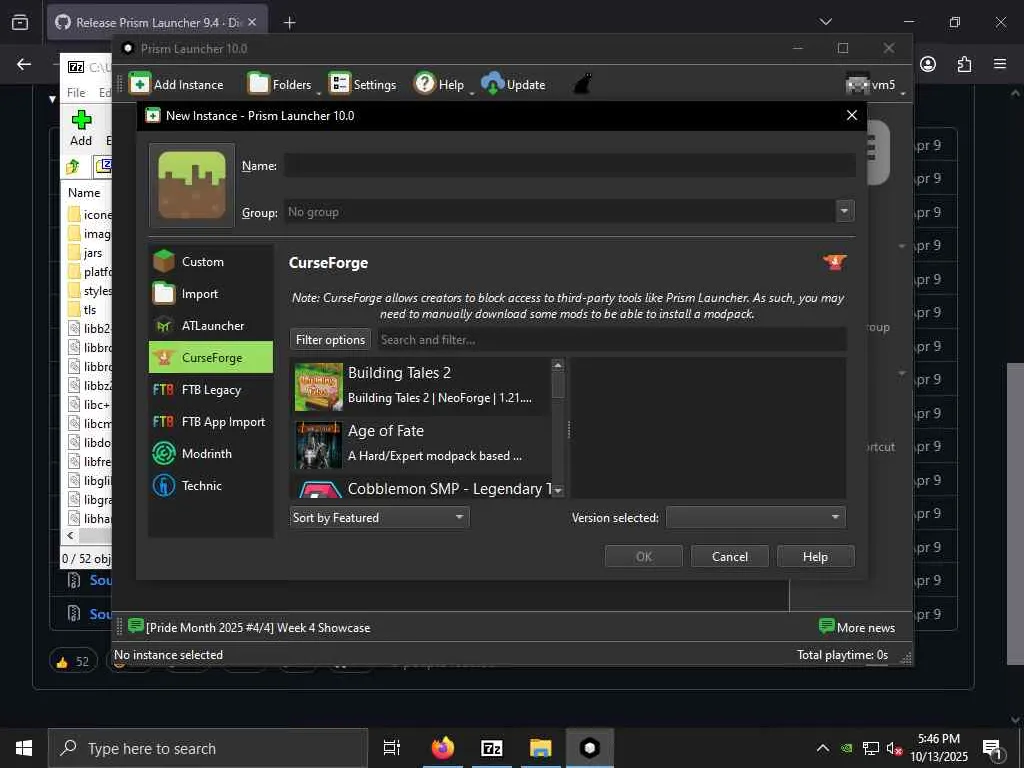Click the browser tab list chevron

pos(825,22)
